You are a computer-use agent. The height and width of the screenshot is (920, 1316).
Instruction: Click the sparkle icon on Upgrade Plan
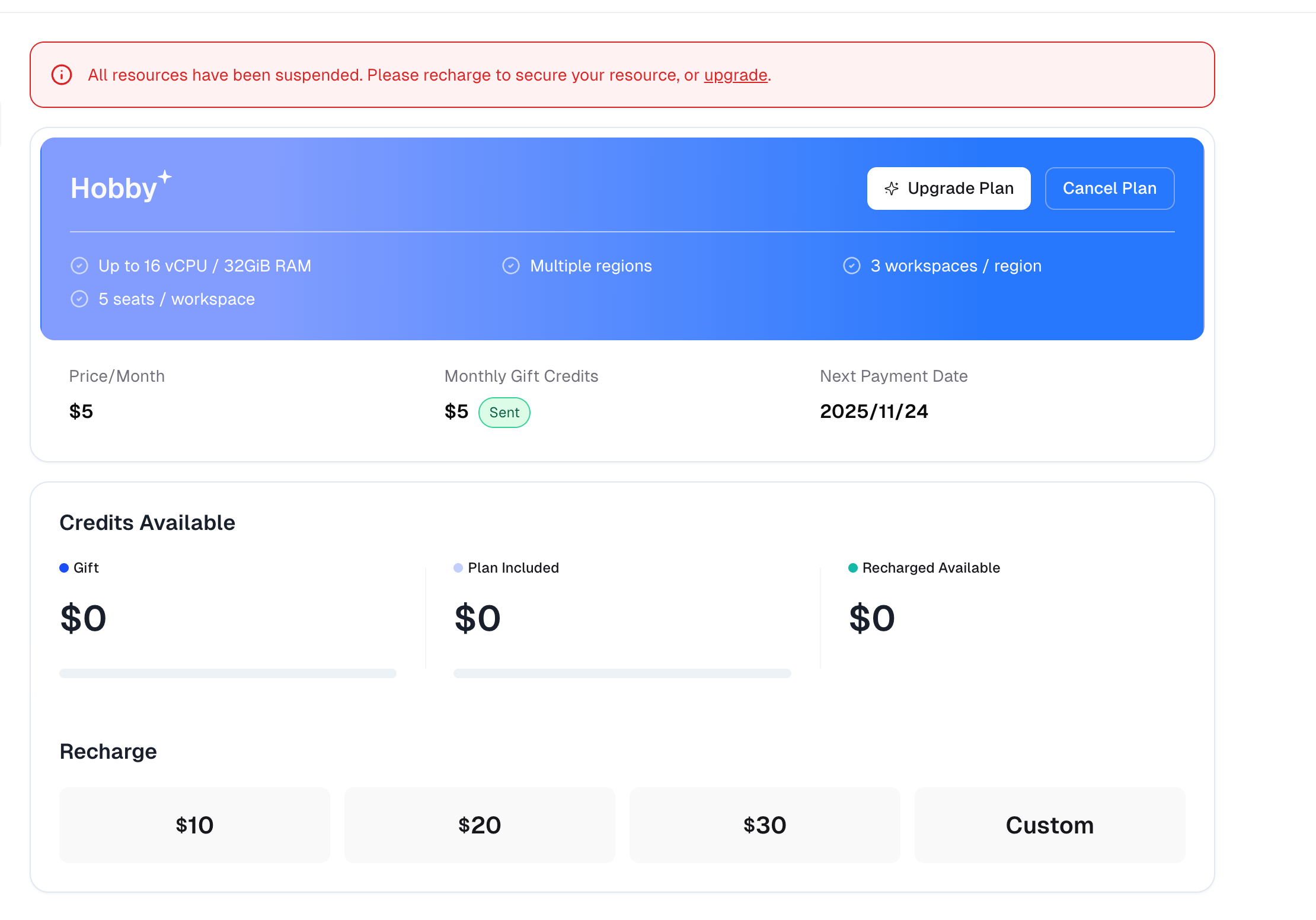[892, 189]
